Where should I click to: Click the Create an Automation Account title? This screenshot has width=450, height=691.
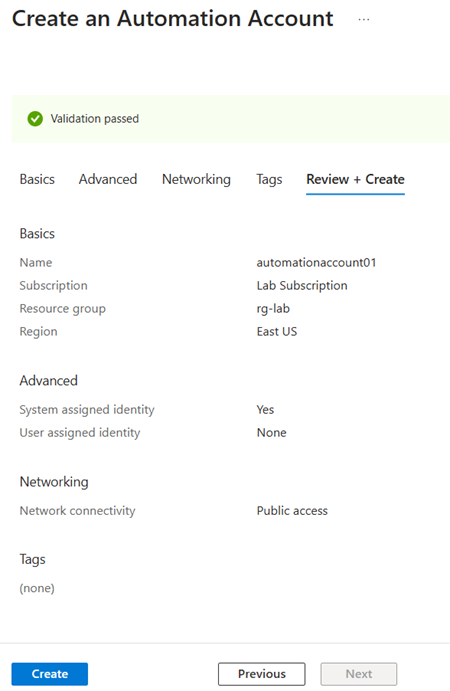point(172,19)
